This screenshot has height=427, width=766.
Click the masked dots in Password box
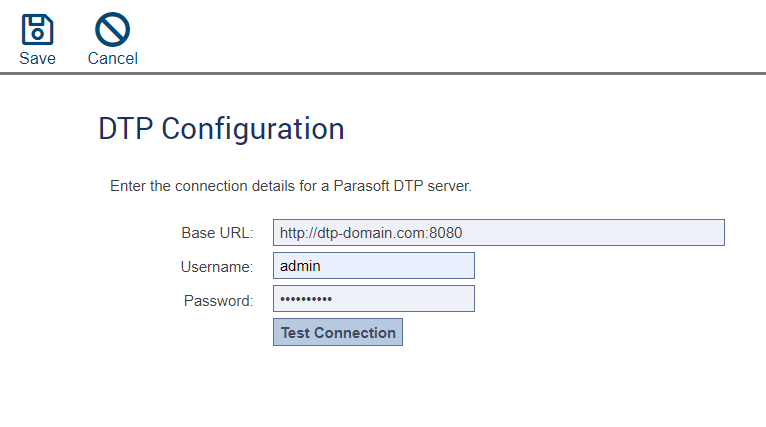coord(306,299)
